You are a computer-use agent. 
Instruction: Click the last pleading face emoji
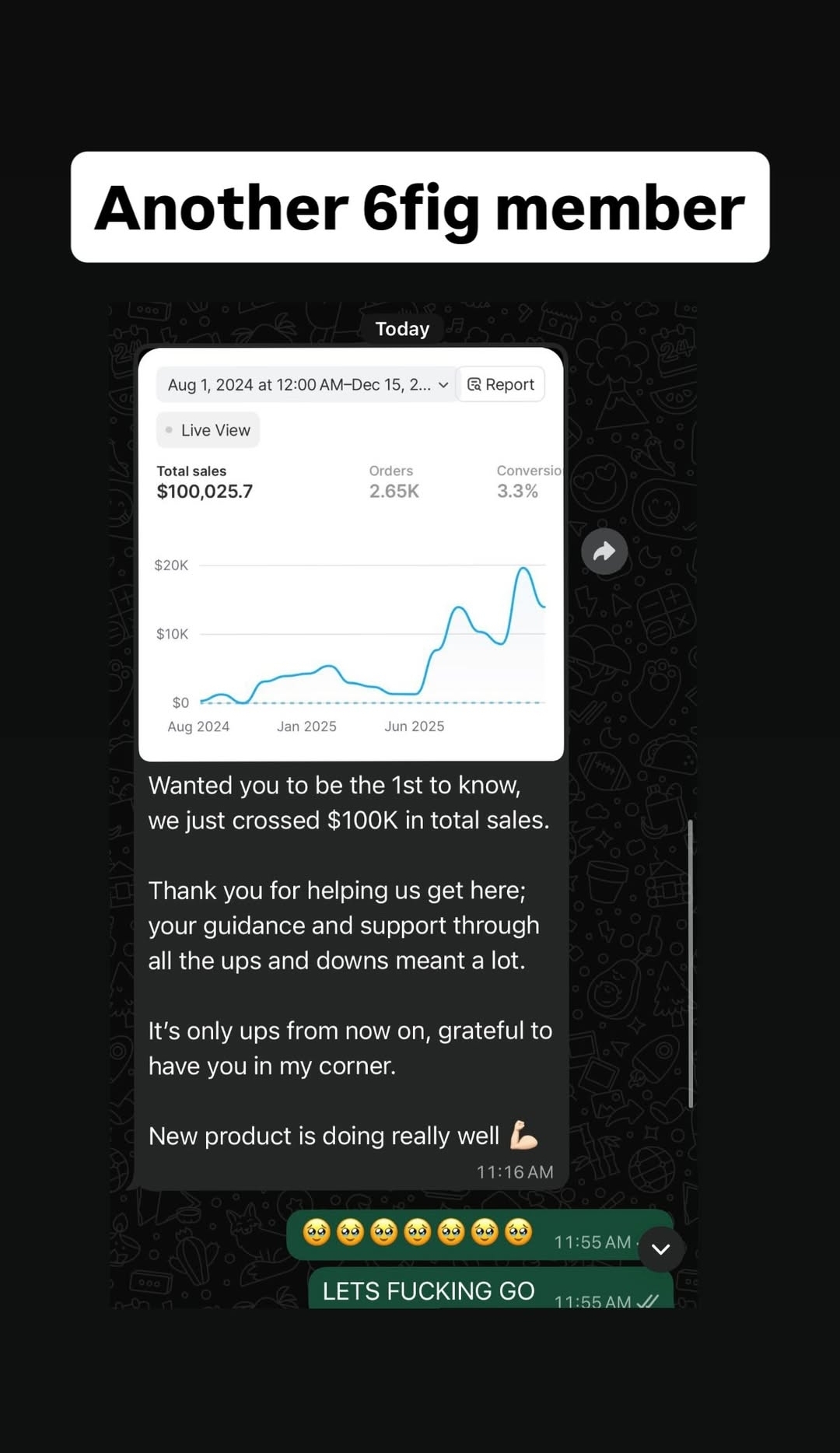pyautogui.click(x=518, y=1232)
